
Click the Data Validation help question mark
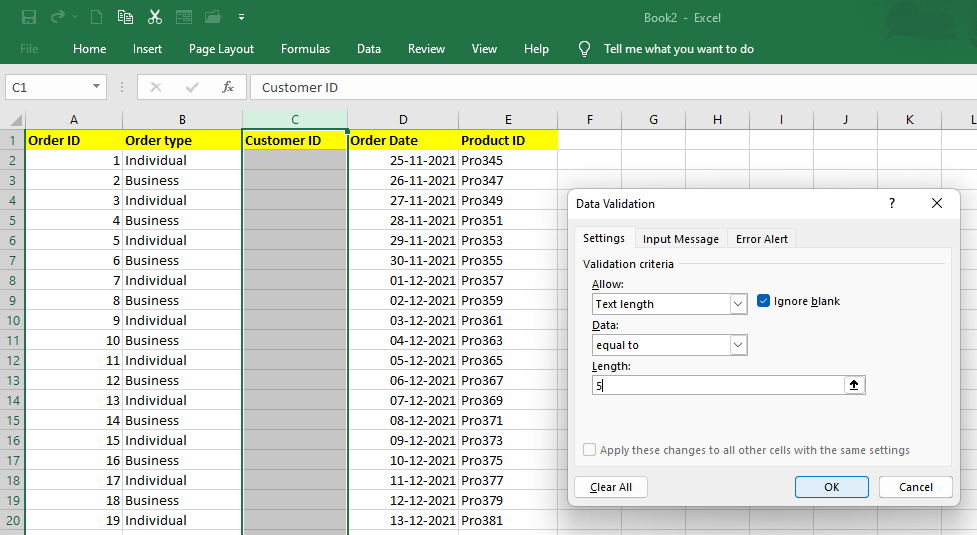[x=892, y=203]
